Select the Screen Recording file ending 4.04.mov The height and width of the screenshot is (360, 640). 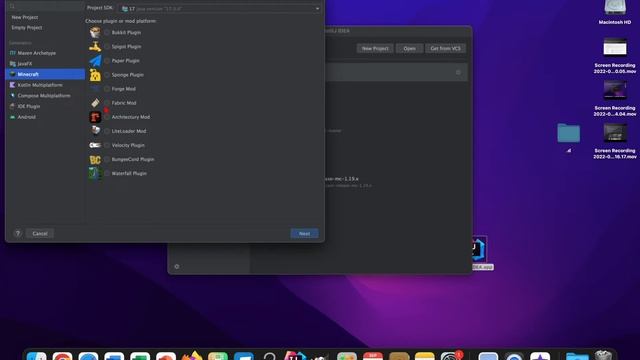(x=615, y=99)
